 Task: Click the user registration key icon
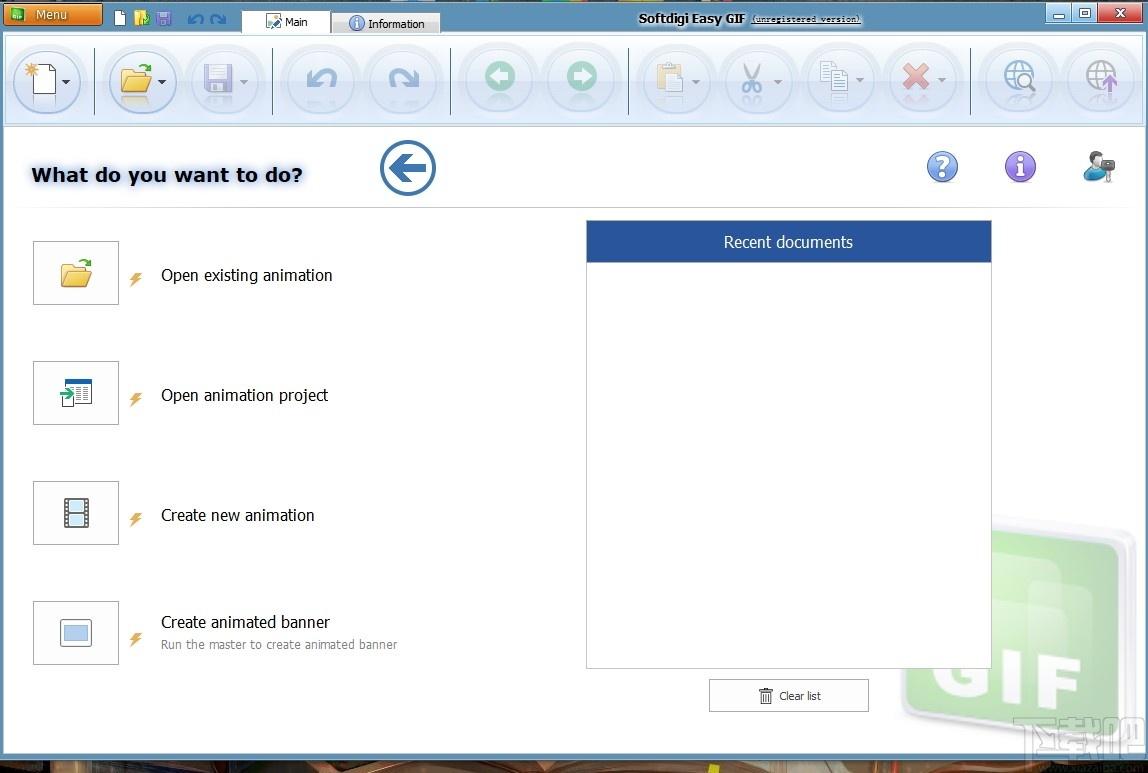coord(1098,166)
